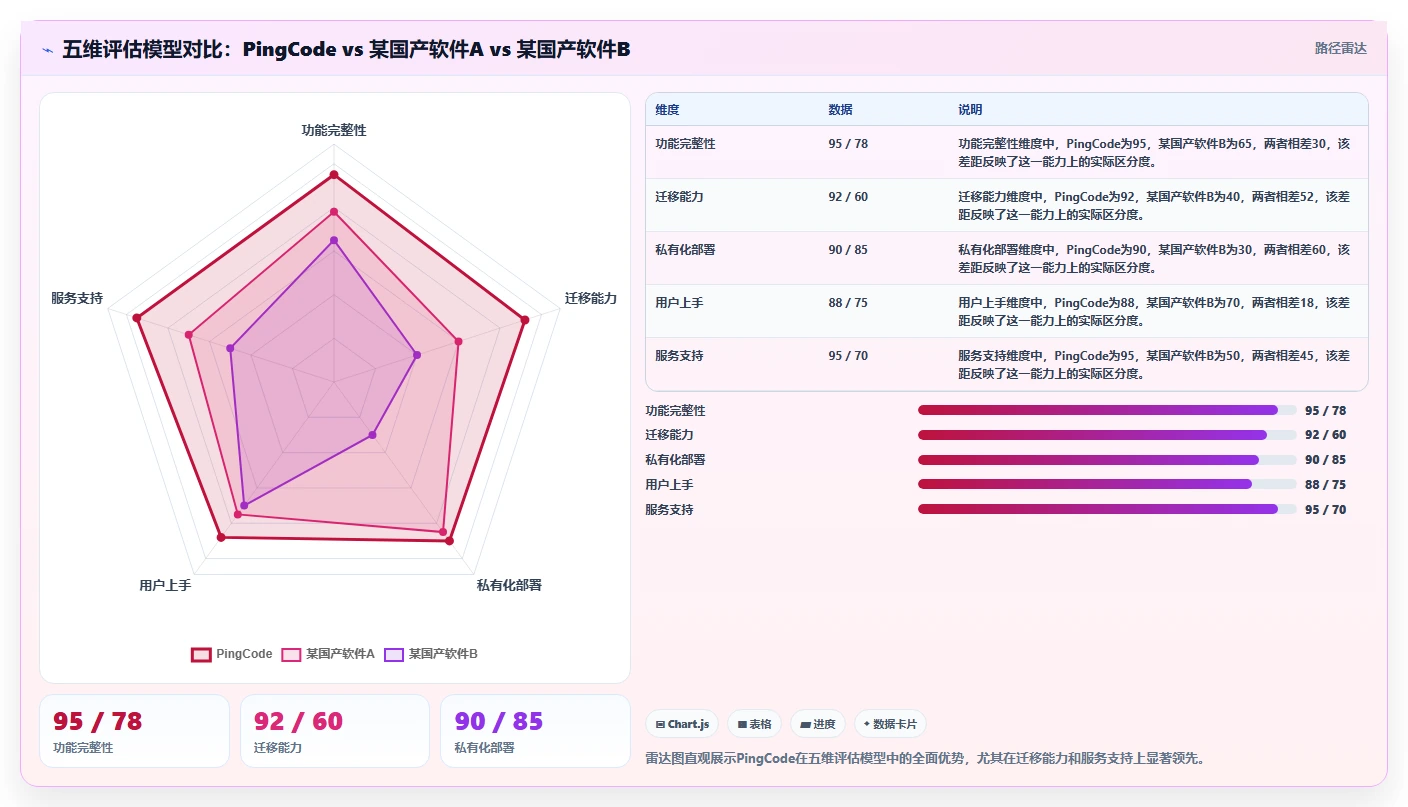Click the footer summary text about 雷达图
This screenshot has height=807, width=1408.
(926, 758)
